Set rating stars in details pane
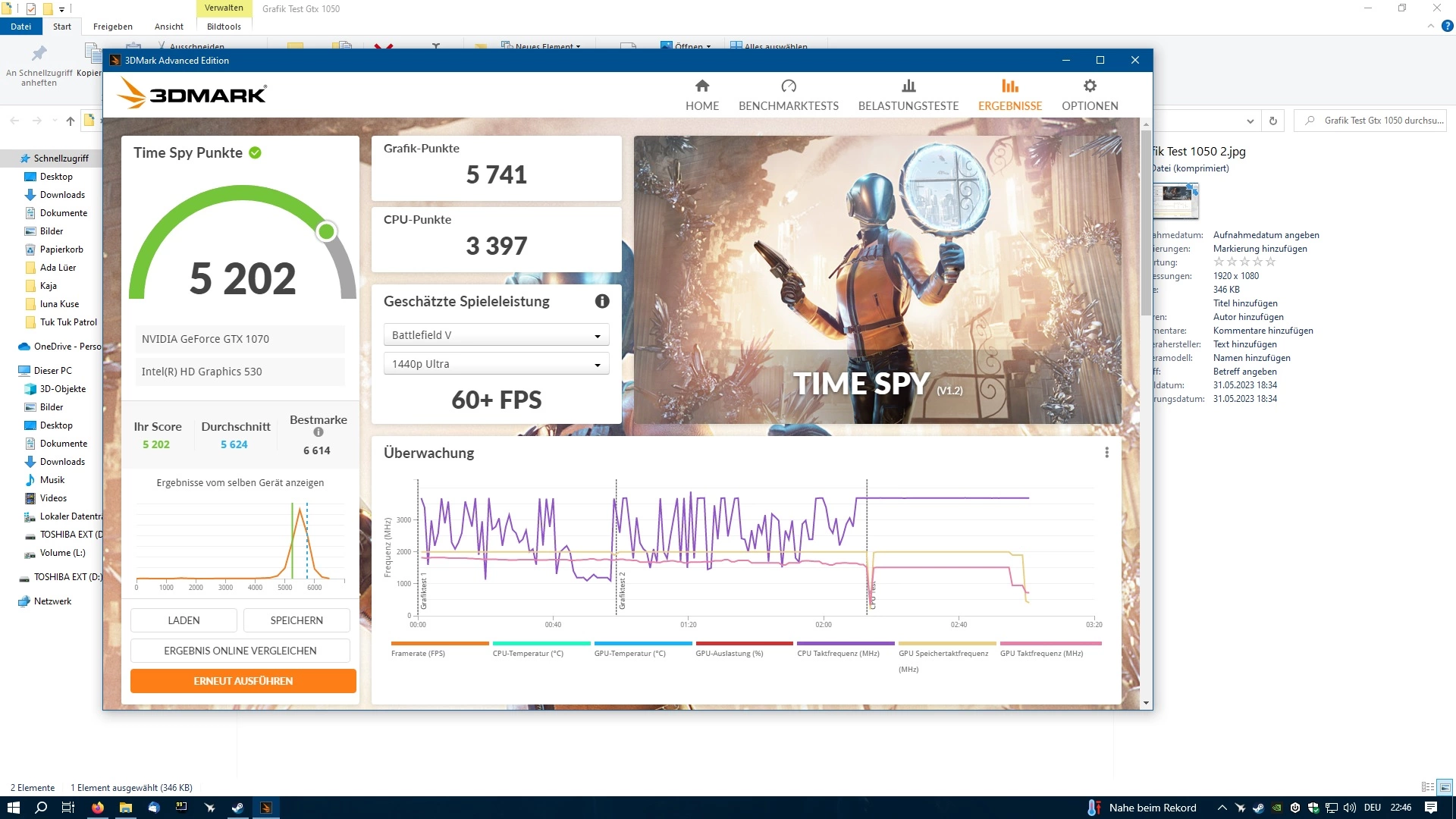Screen dimensions: 1456x819 (1244, 262)
